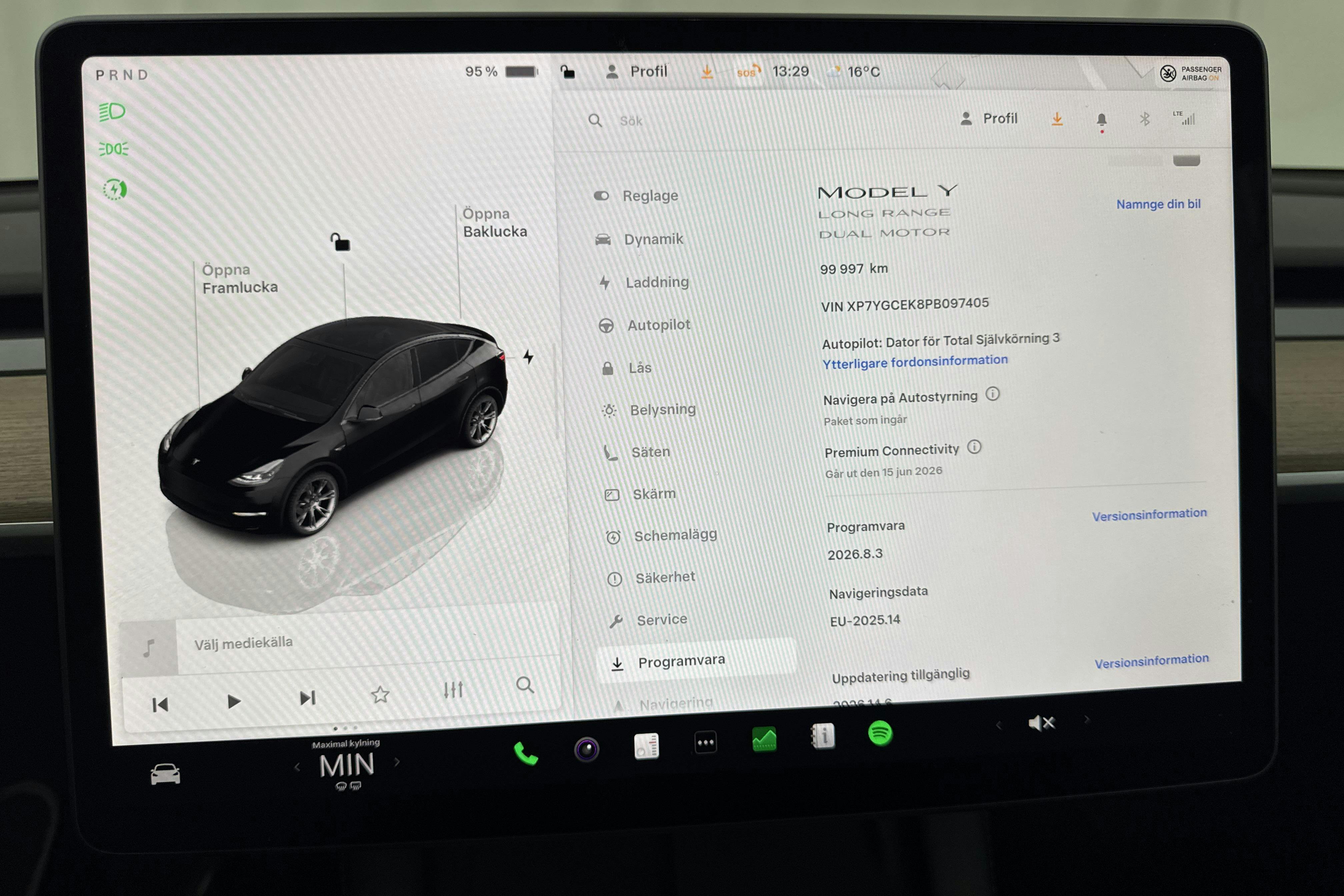Tap Öppna Framlucka to open frunk
This screenshot has height=896, width=1344.
click(240, 278)
